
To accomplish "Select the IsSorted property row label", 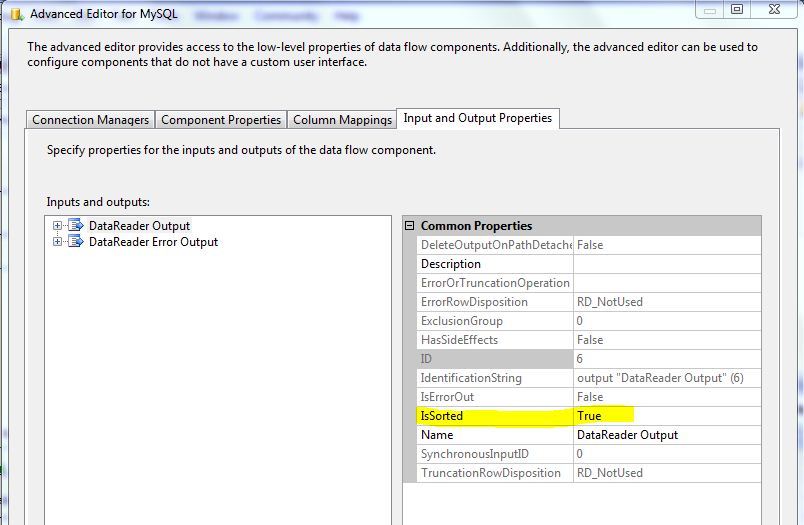I will pyautogui.click(x=495, y=416).
